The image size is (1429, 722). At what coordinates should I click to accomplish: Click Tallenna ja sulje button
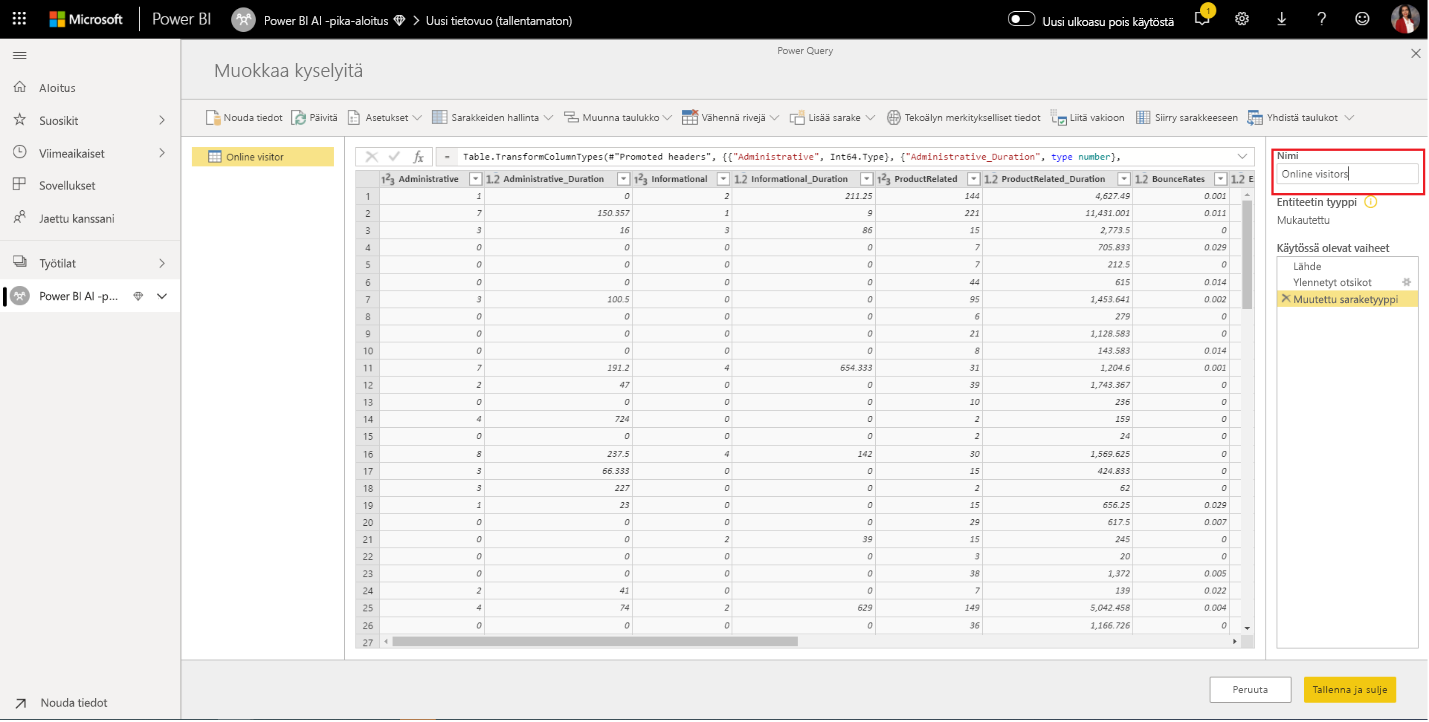[1350, 690]
